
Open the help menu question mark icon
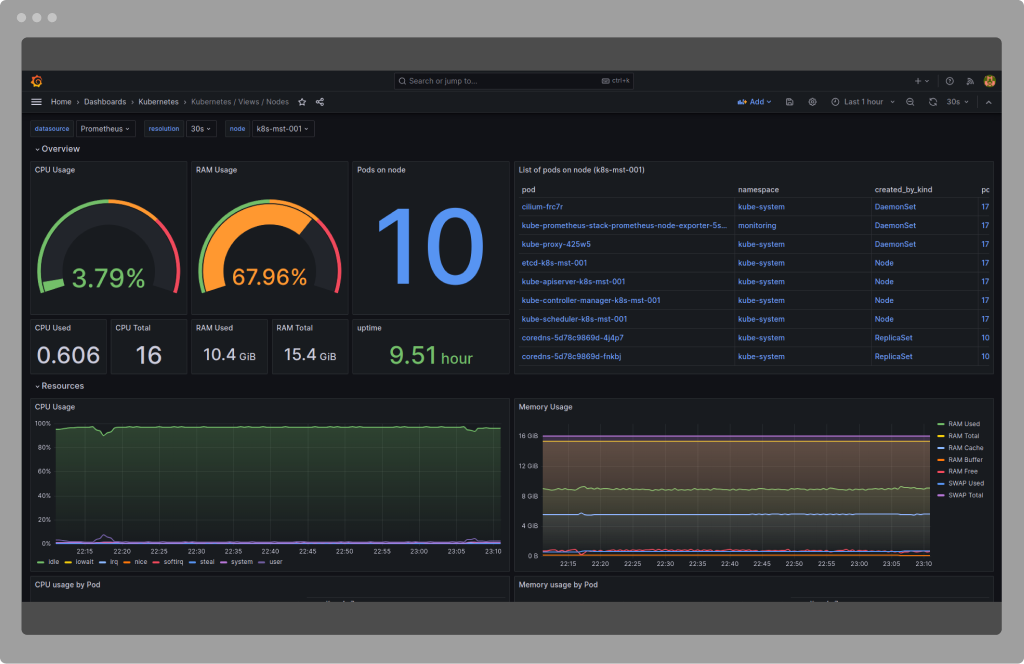949,80
